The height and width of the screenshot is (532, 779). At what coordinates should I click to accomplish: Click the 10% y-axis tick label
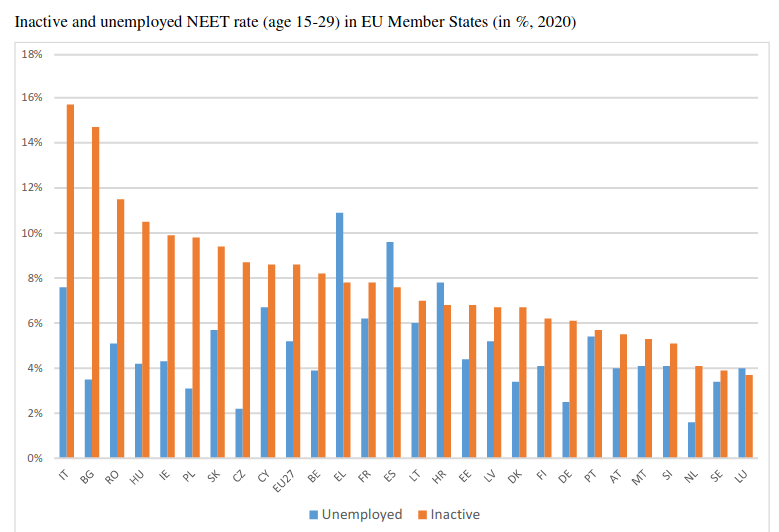(x=32, y=233)
